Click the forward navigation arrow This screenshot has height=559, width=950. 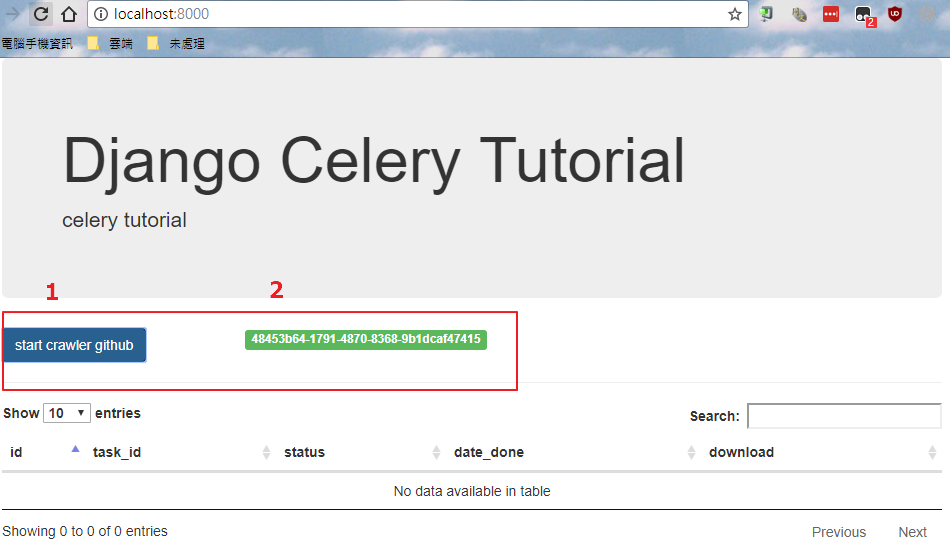[x=12, y=13]
